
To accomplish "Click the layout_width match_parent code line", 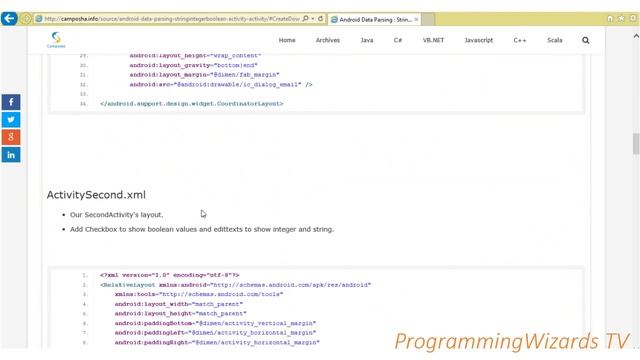I will pos(179,304).
